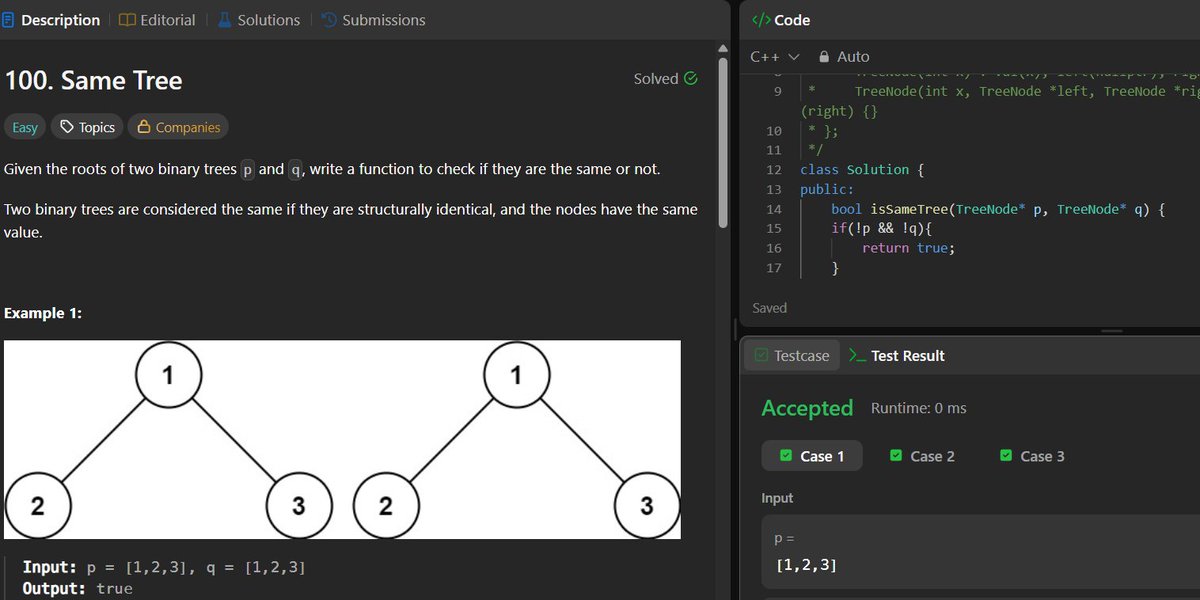Open the Description tab
The image size is (1200, 600).
point(51,20)
